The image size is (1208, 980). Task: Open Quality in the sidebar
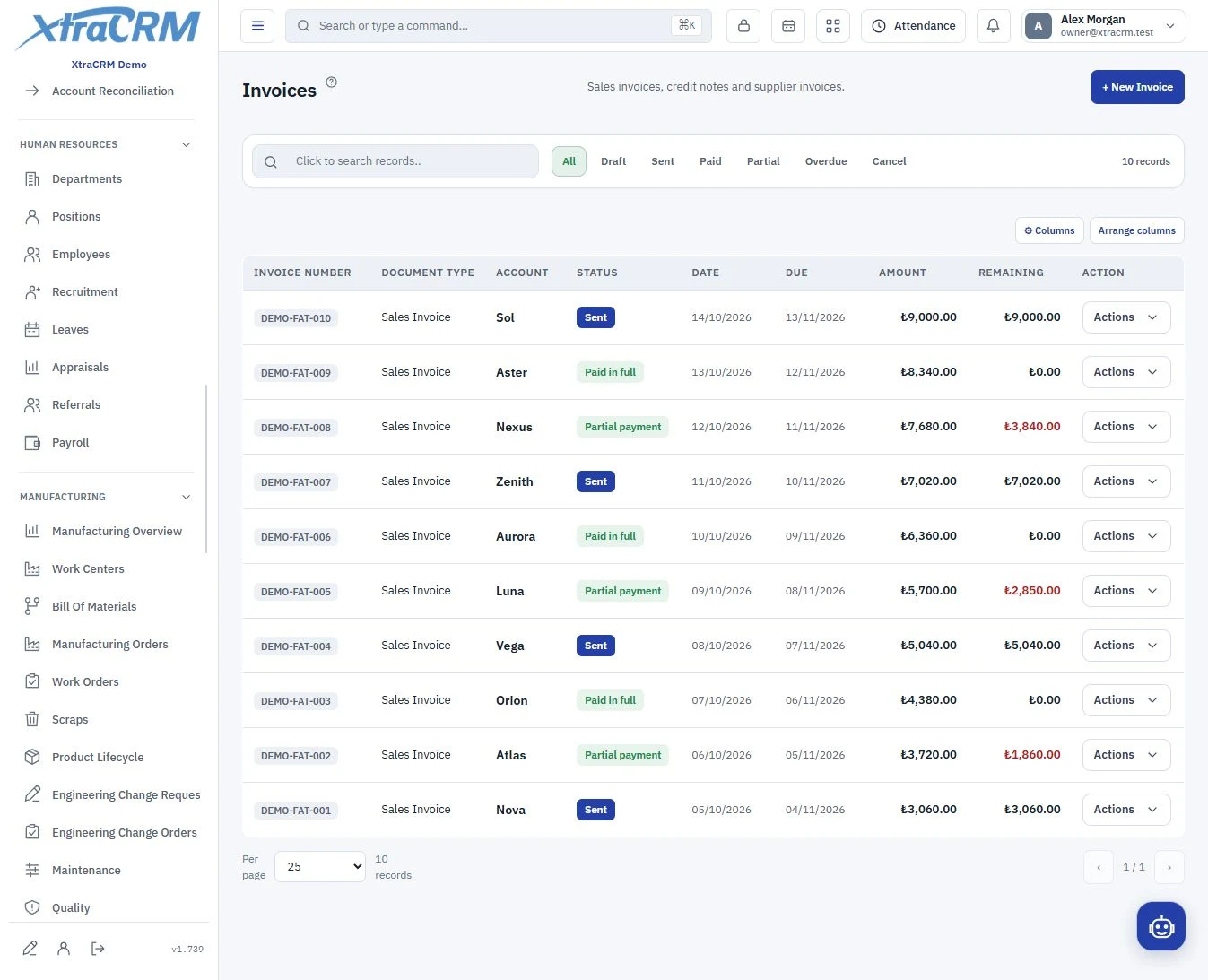click(x=71, y=908)
